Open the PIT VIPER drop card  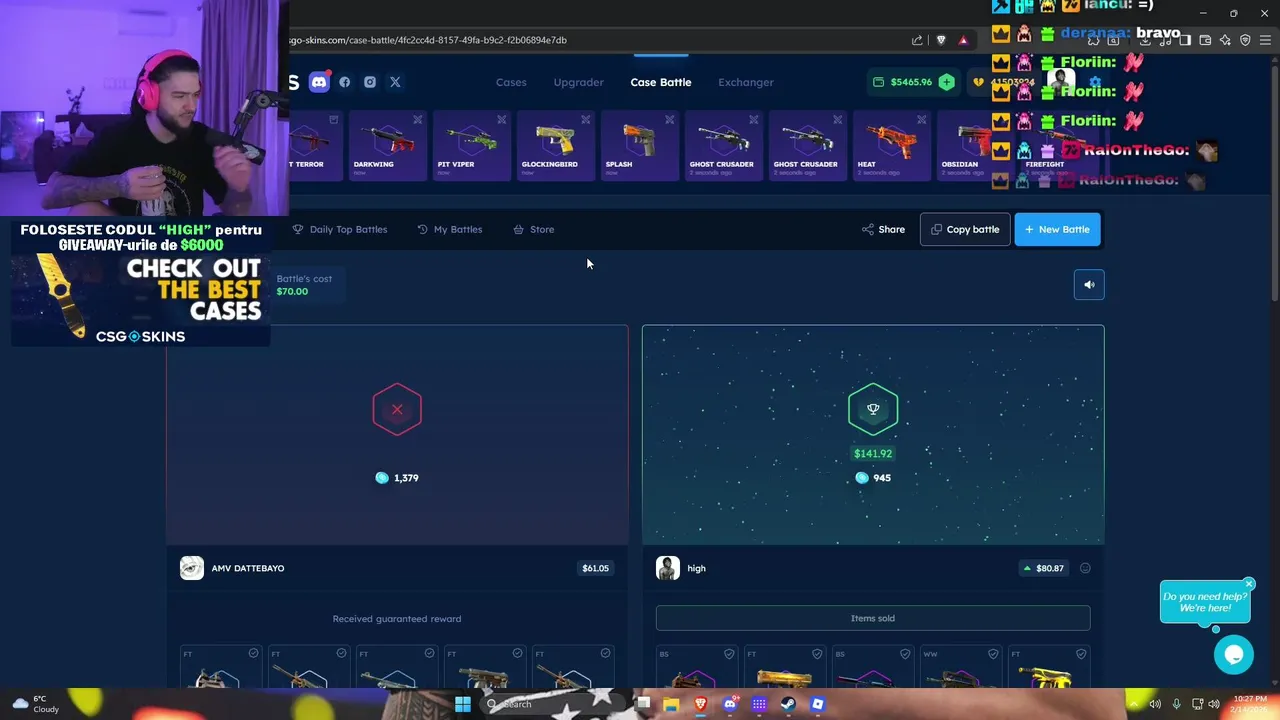click(x=471, y=146)
